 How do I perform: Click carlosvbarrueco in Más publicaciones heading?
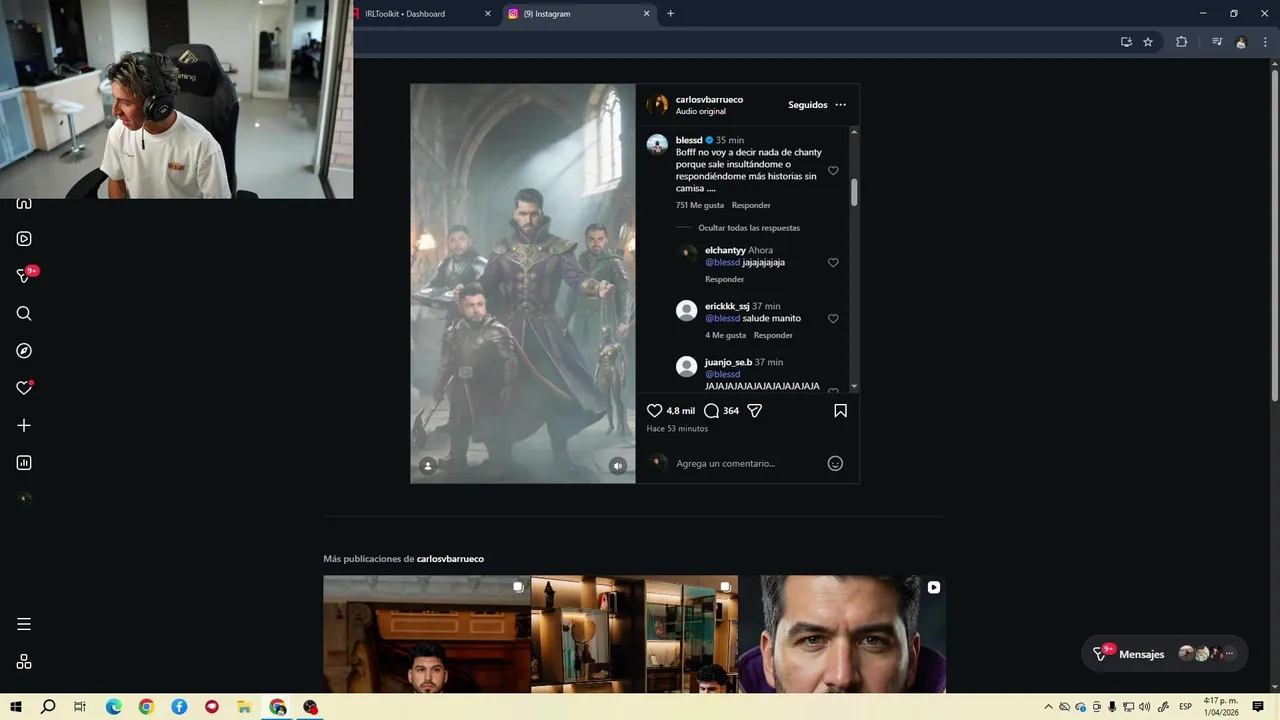tap(450, 559)
